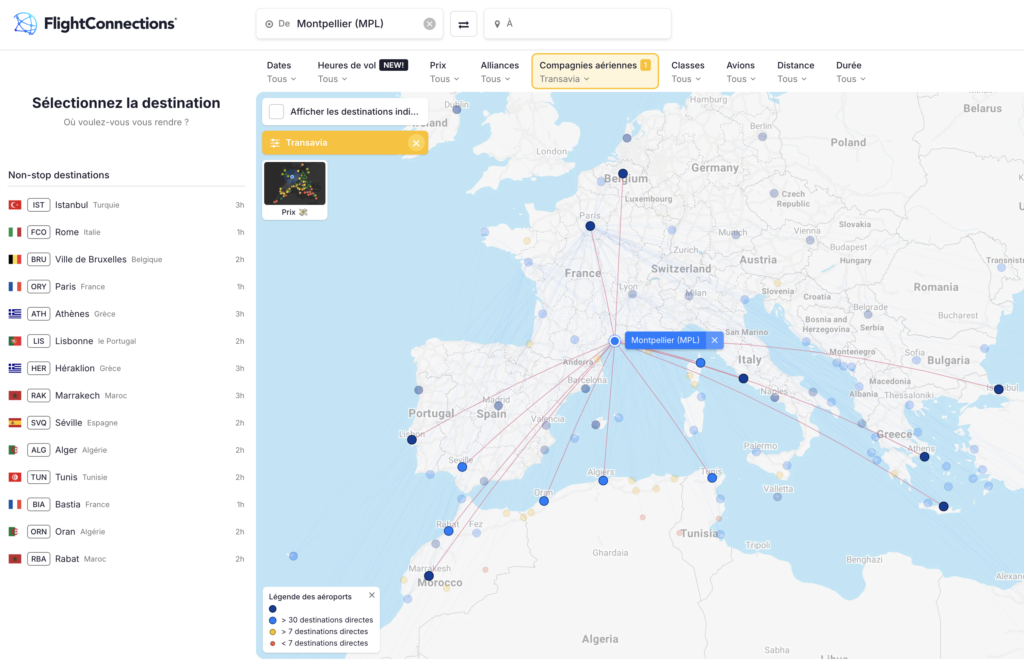This screenshot has width=1024, height=663.
Task: Click the Seville airport dot on map
Action: pyautogui.click(x=462, y=467)
